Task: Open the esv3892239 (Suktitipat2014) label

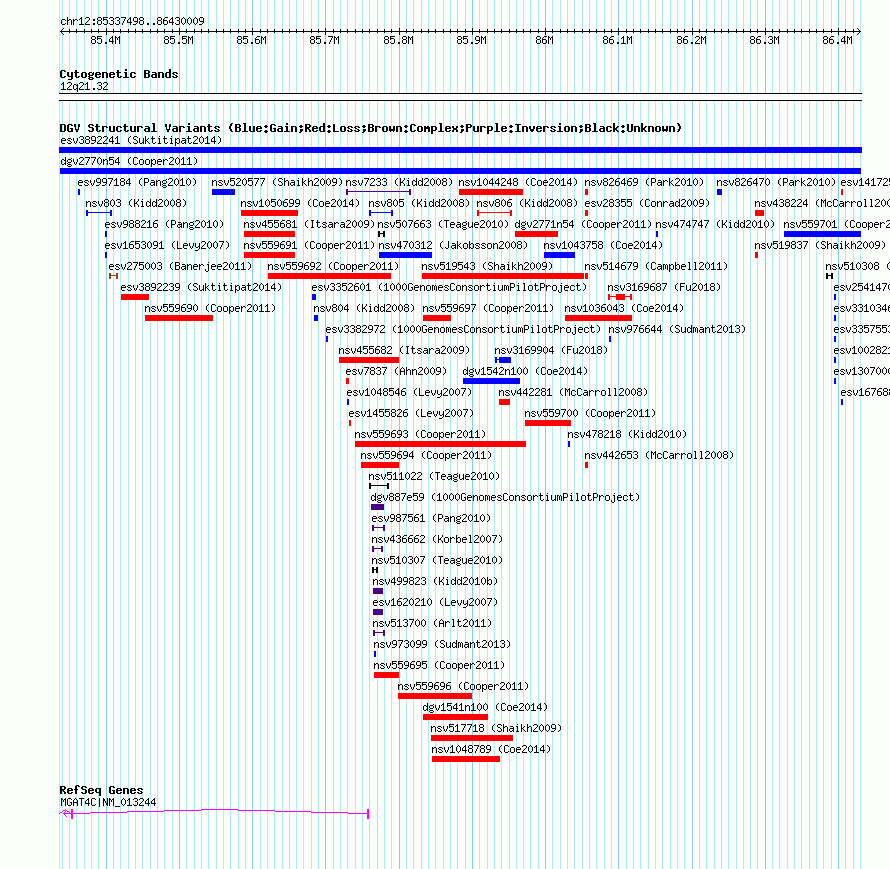Action: [x=201, y=287]
